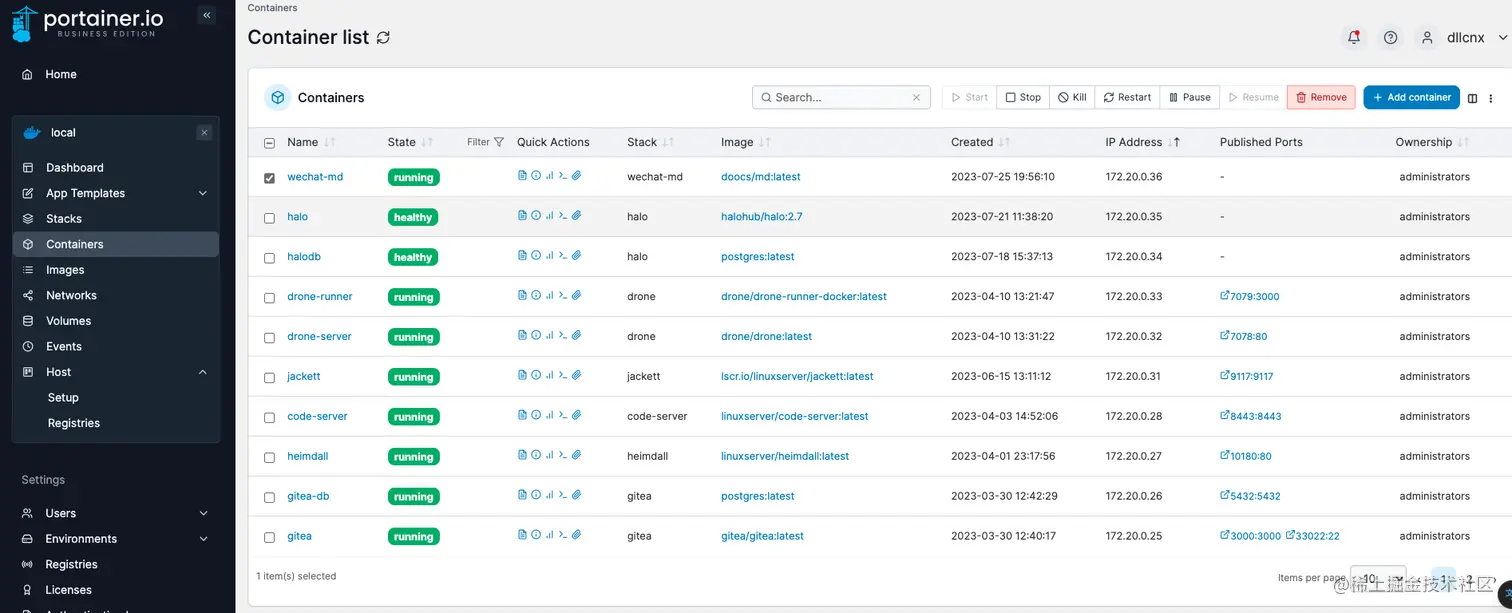
Task: Expand the Environments settings submenu
Action: pyautogui.click(x=203, y=539)
